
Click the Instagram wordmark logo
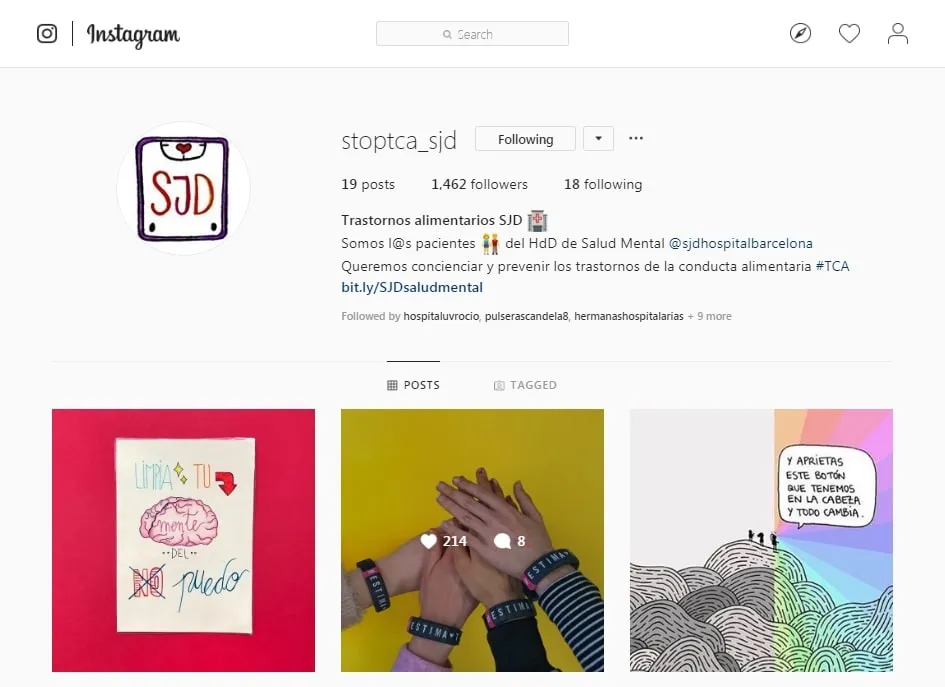(133, 35)
